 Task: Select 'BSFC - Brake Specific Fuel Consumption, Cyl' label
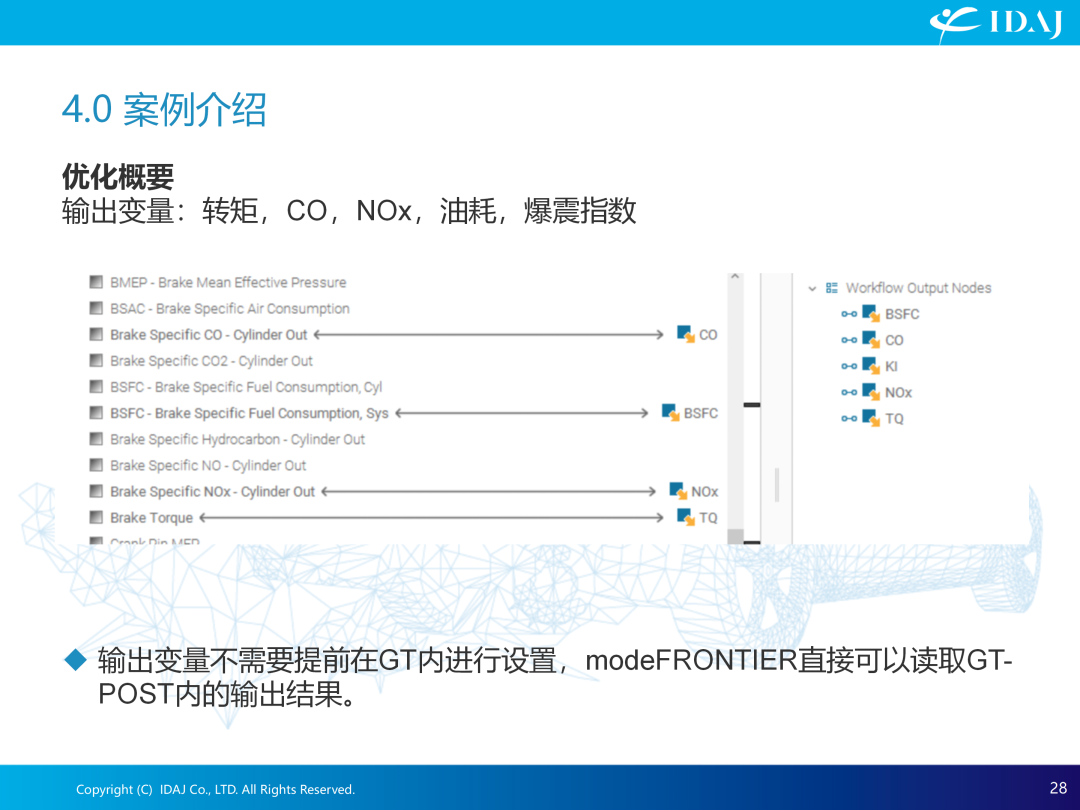(246, 387)
